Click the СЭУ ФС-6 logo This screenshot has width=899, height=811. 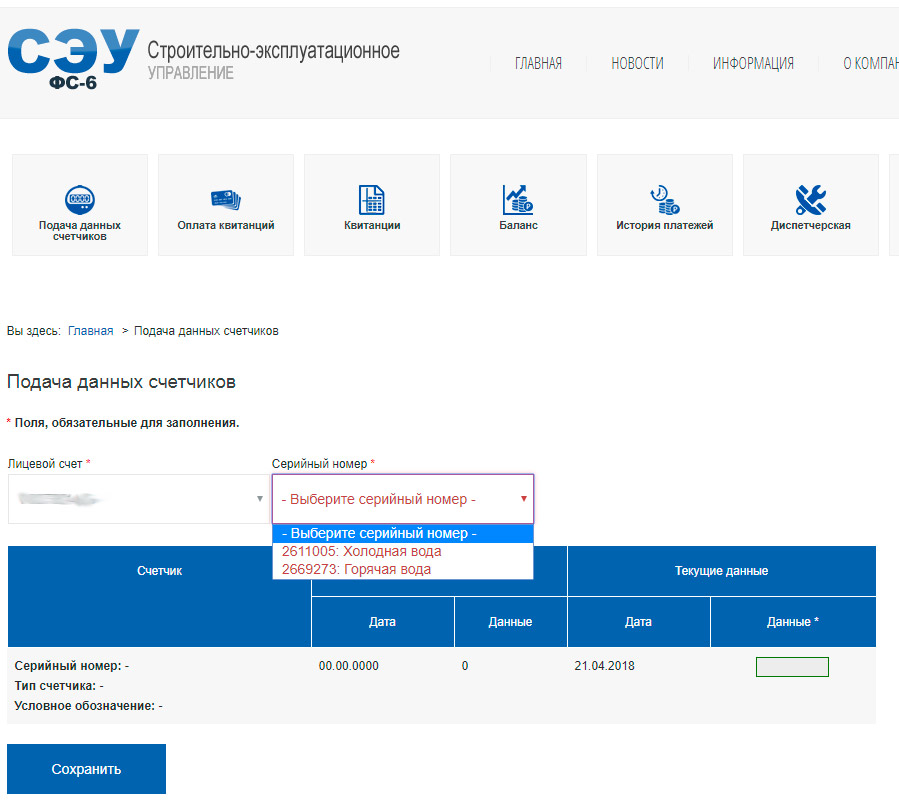[74, 61]
